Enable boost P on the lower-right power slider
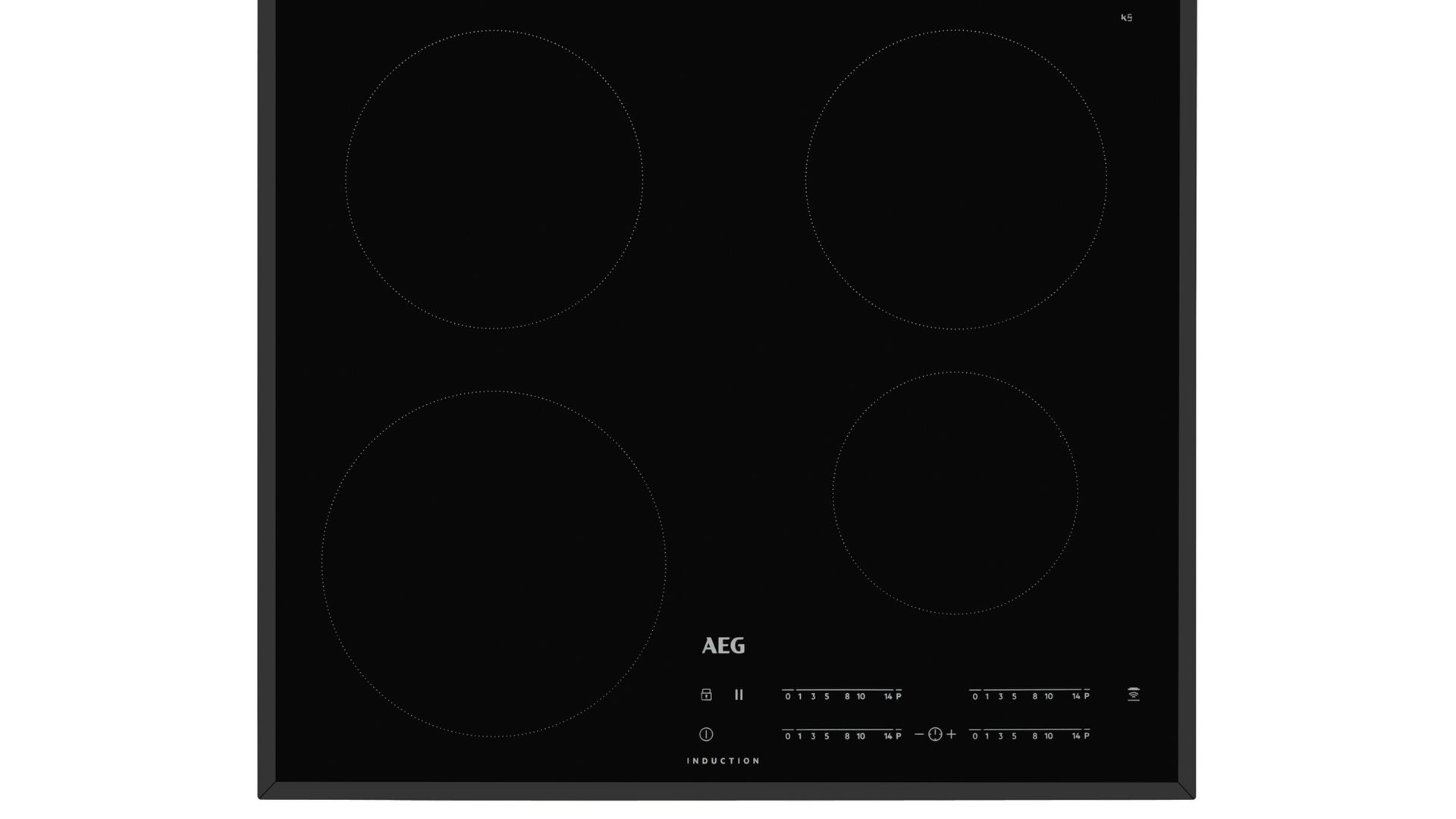The image size is (1456, 819). (x=1087, y=736)
